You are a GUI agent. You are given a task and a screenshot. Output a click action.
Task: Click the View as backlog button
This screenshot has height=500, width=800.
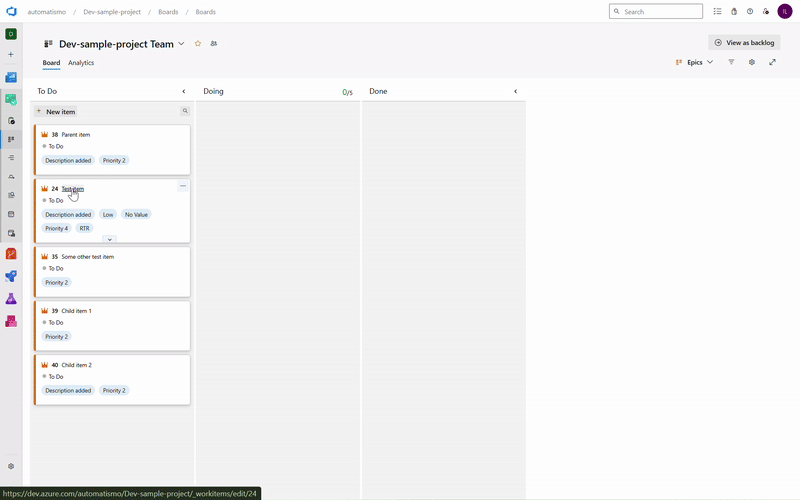744,43
